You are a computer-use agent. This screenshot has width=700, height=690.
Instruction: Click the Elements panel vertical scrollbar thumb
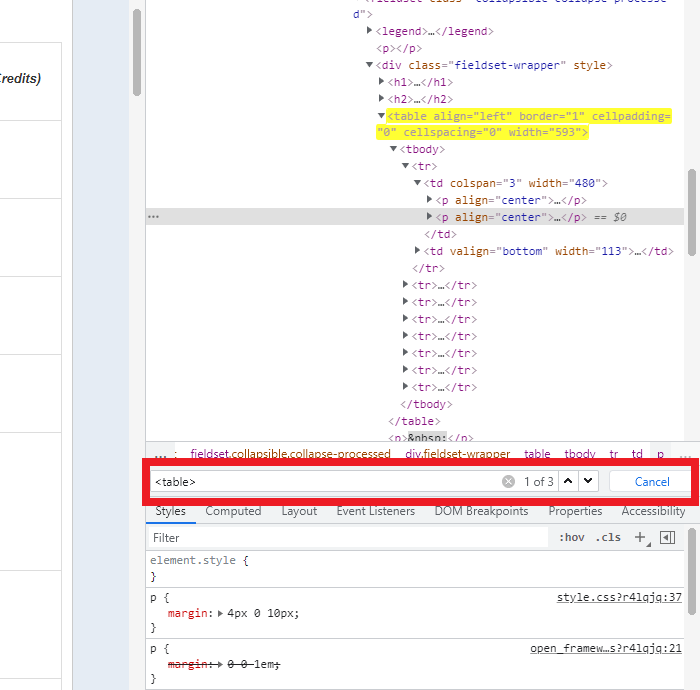(x=692, y=212)
